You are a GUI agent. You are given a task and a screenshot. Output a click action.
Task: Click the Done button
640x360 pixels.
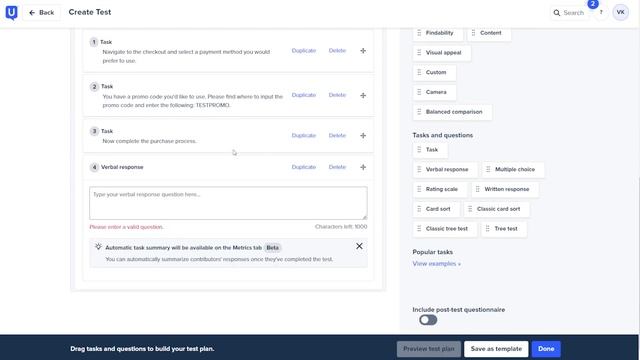[546, 349]
